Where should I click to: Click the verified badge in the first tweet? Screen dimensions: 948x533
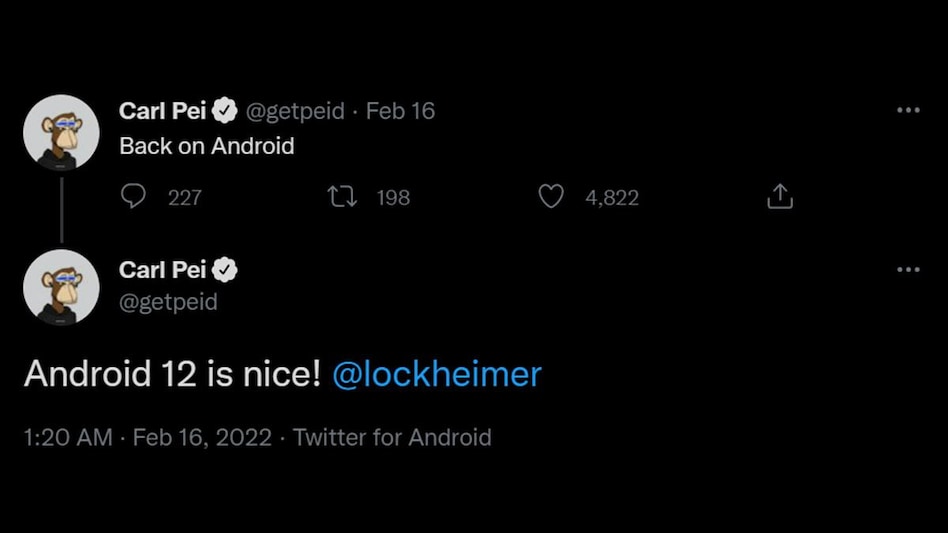pyautogui.click(x=227, y=111)
